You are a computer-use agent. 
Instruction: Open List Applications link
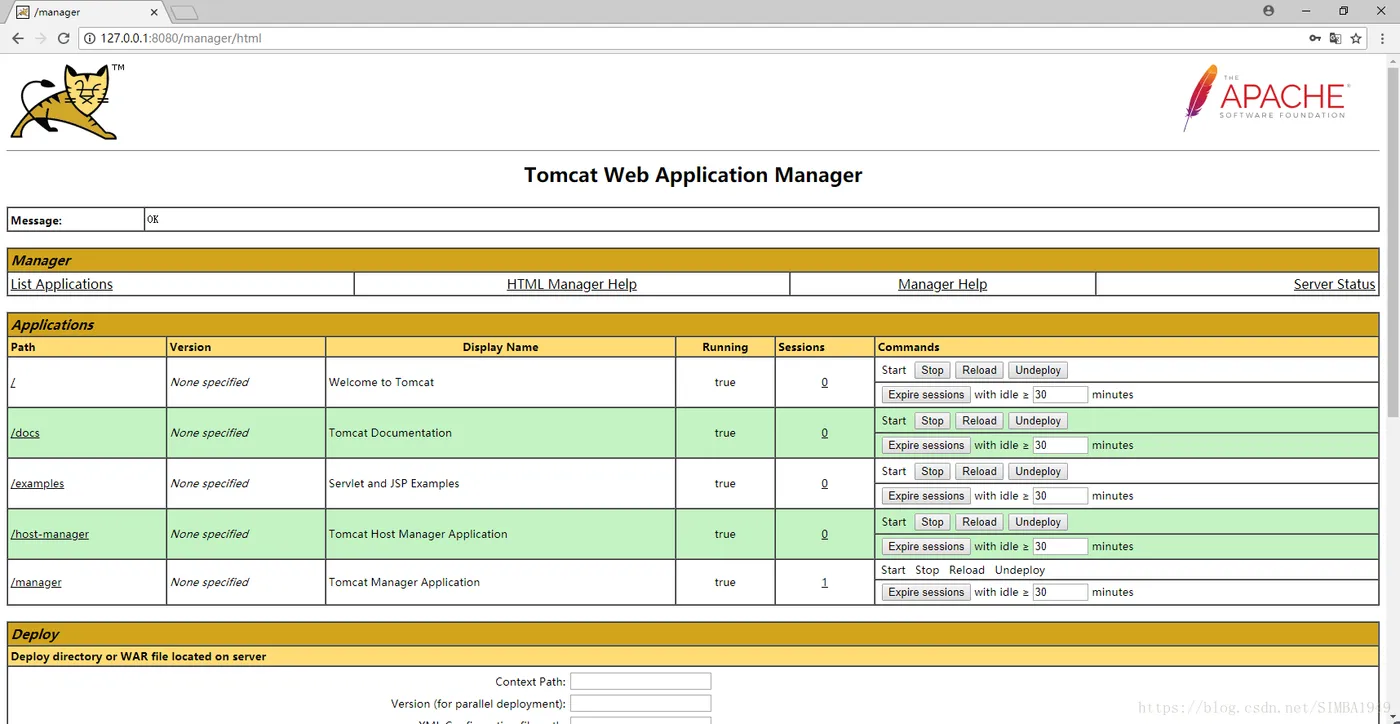click(62, 284)
